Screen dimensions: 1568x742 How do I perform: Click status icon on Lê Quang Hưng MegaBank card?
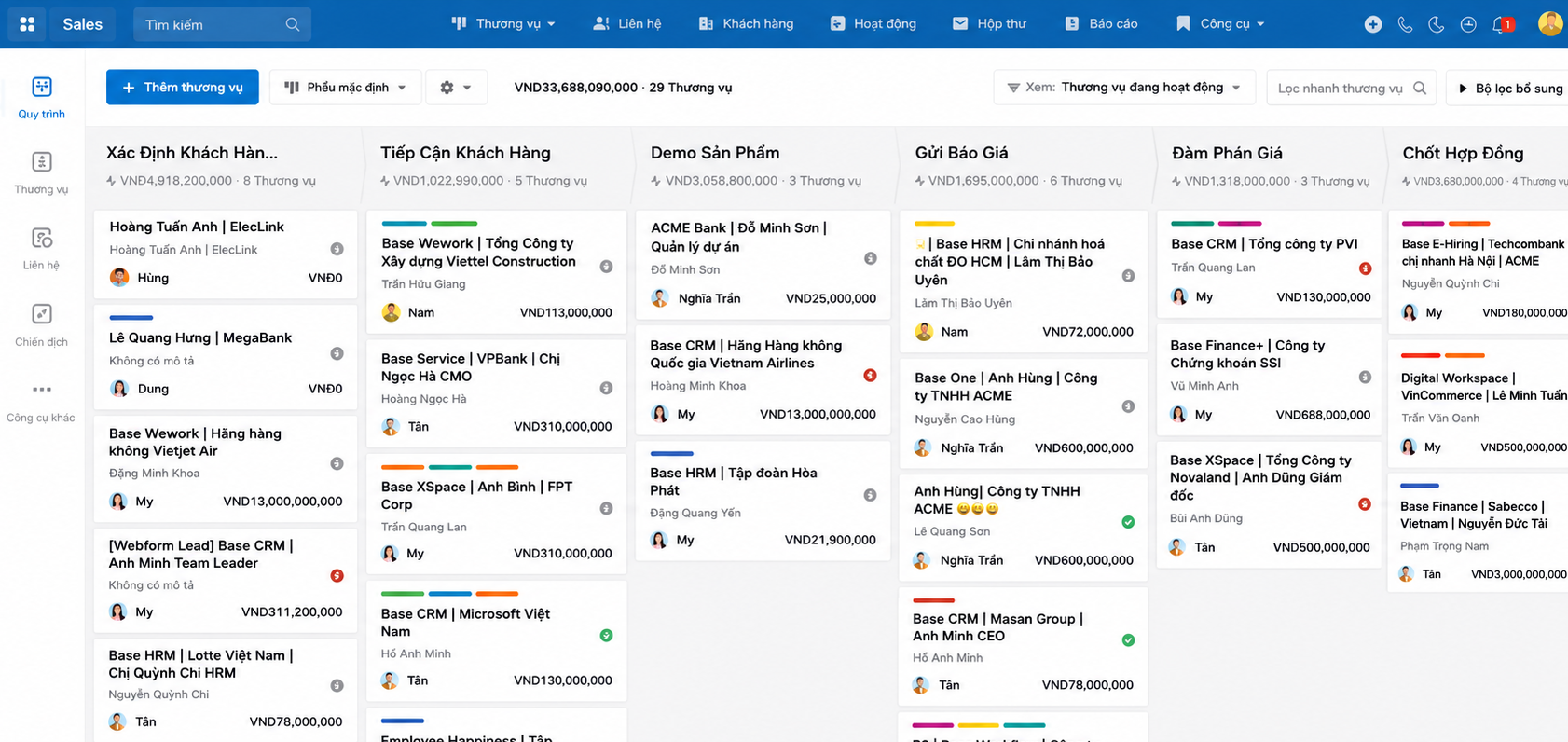click(337, 353)
